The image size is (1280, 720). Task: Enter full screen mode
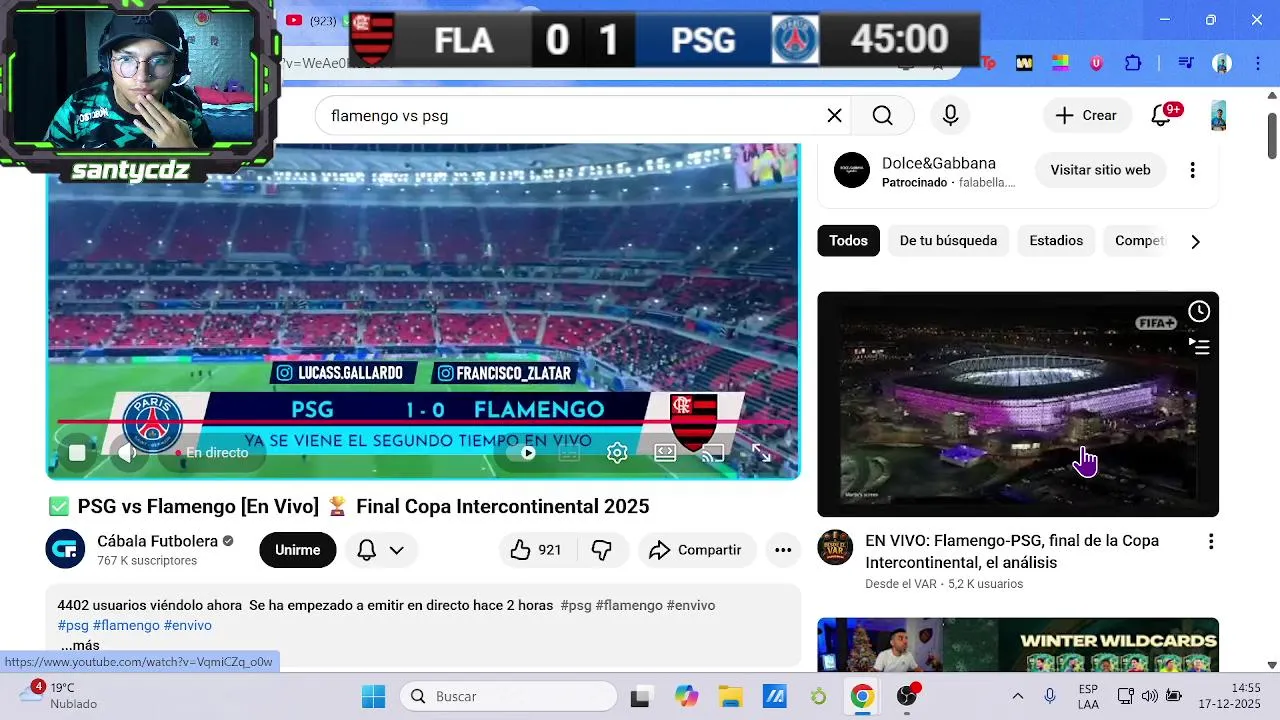coord(761,453)
